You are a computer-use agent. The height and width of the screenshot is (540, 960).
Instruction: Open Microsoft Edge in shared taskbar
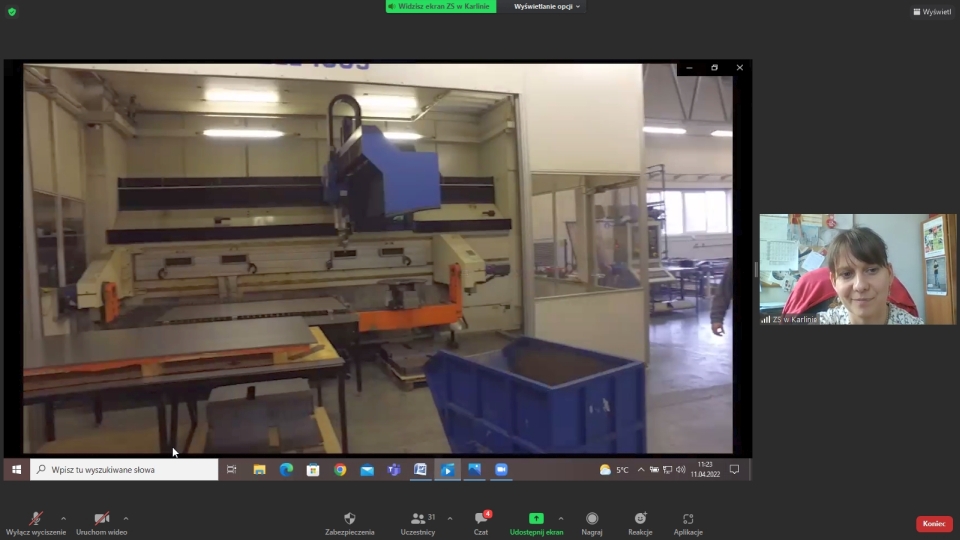(x=287, y=470)
